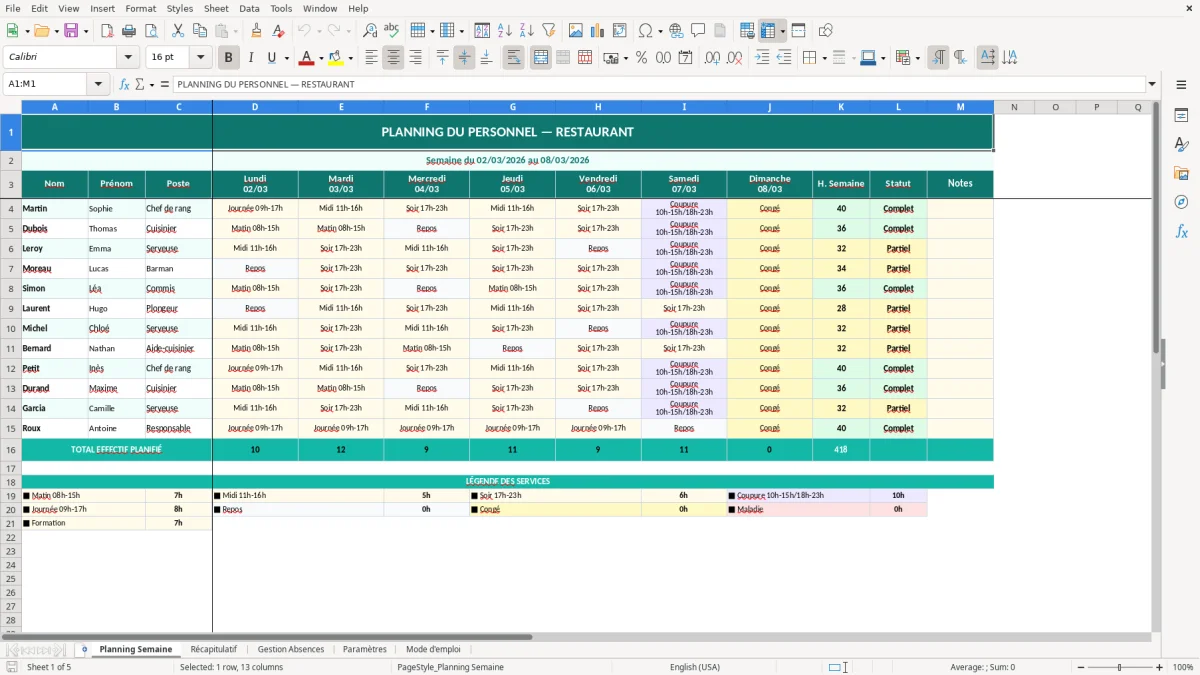Export the sheet directly as PDF
Screen dimensions: 1200x675
pos(107,31)
